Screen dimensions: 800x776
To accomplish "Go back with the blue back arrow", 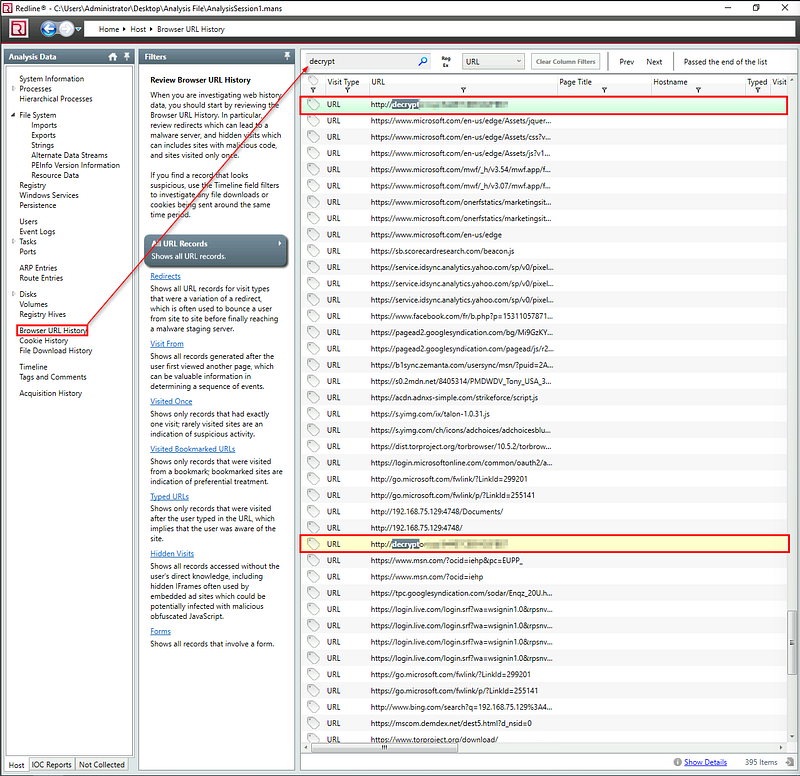I will (48, 29).
